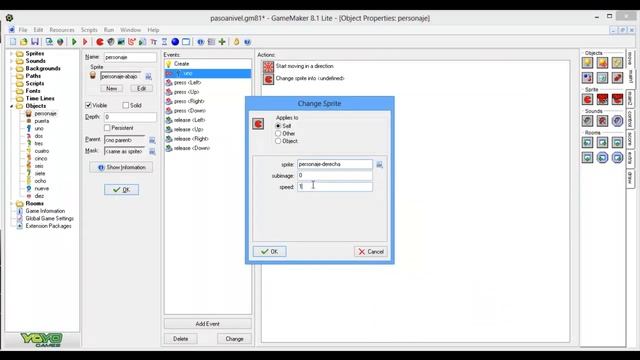The height and width of the screenshot is (360, 640).
Task: Select Destroy Instance action icon
Action: click(x=602, y=78)
